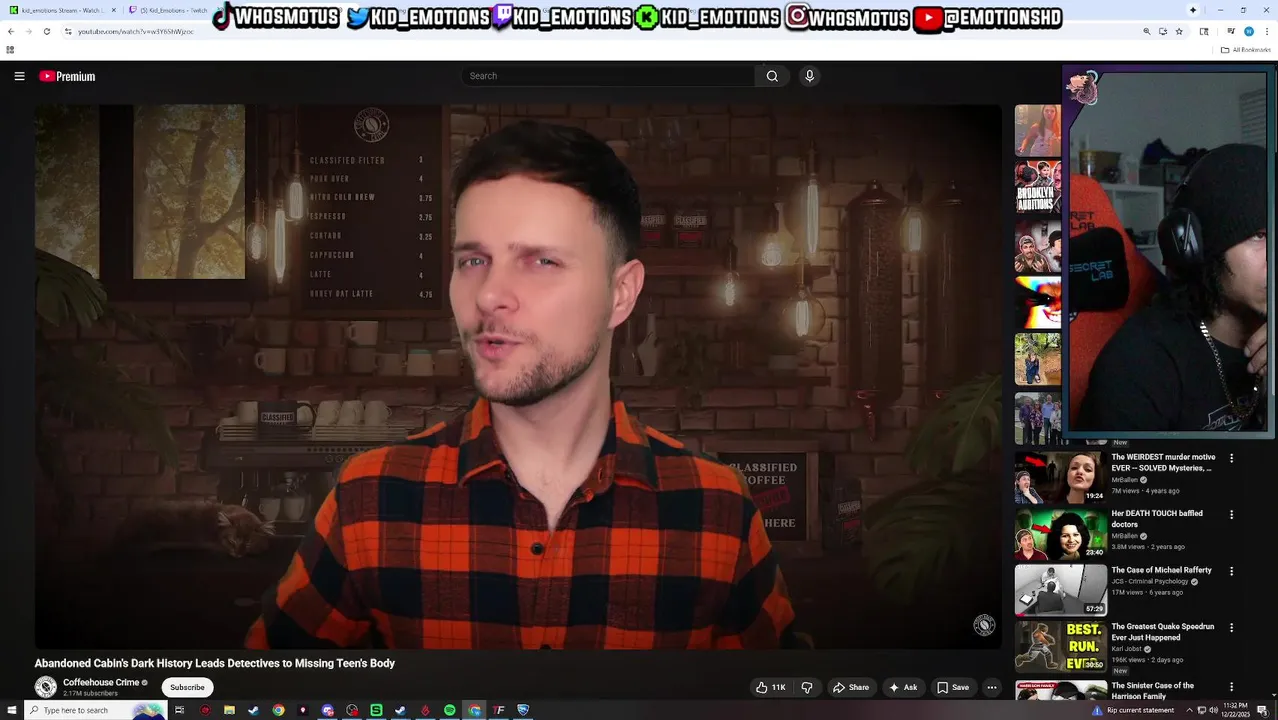Open the Chrome profile avatar
The width and height of the screenshot is (1278, 720).
tap(1249, 31)
